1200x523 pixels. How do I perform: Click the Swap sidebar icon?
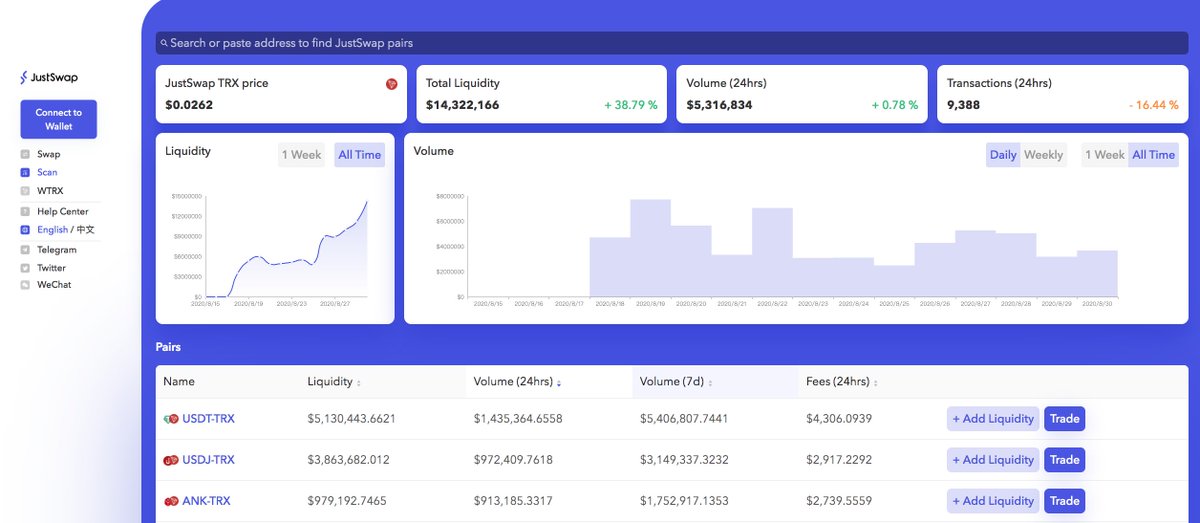(25, 154)
